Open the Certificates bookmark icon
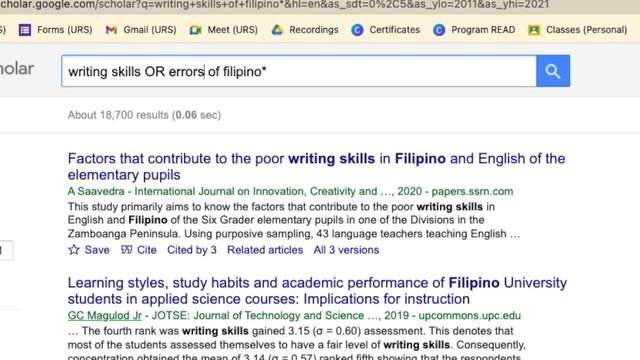The height and width of the screenshot is (360, 640). tap(357, 30)
